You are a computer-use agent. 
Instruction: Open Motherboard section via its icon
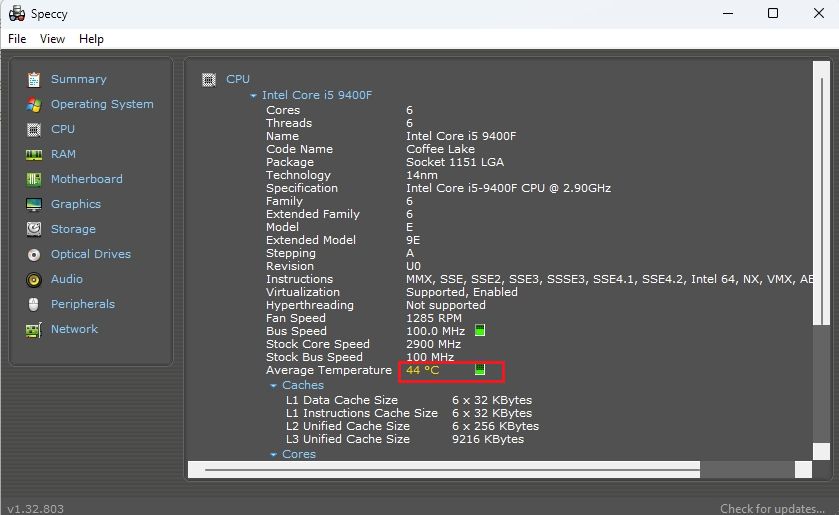[x=34, y=179]
